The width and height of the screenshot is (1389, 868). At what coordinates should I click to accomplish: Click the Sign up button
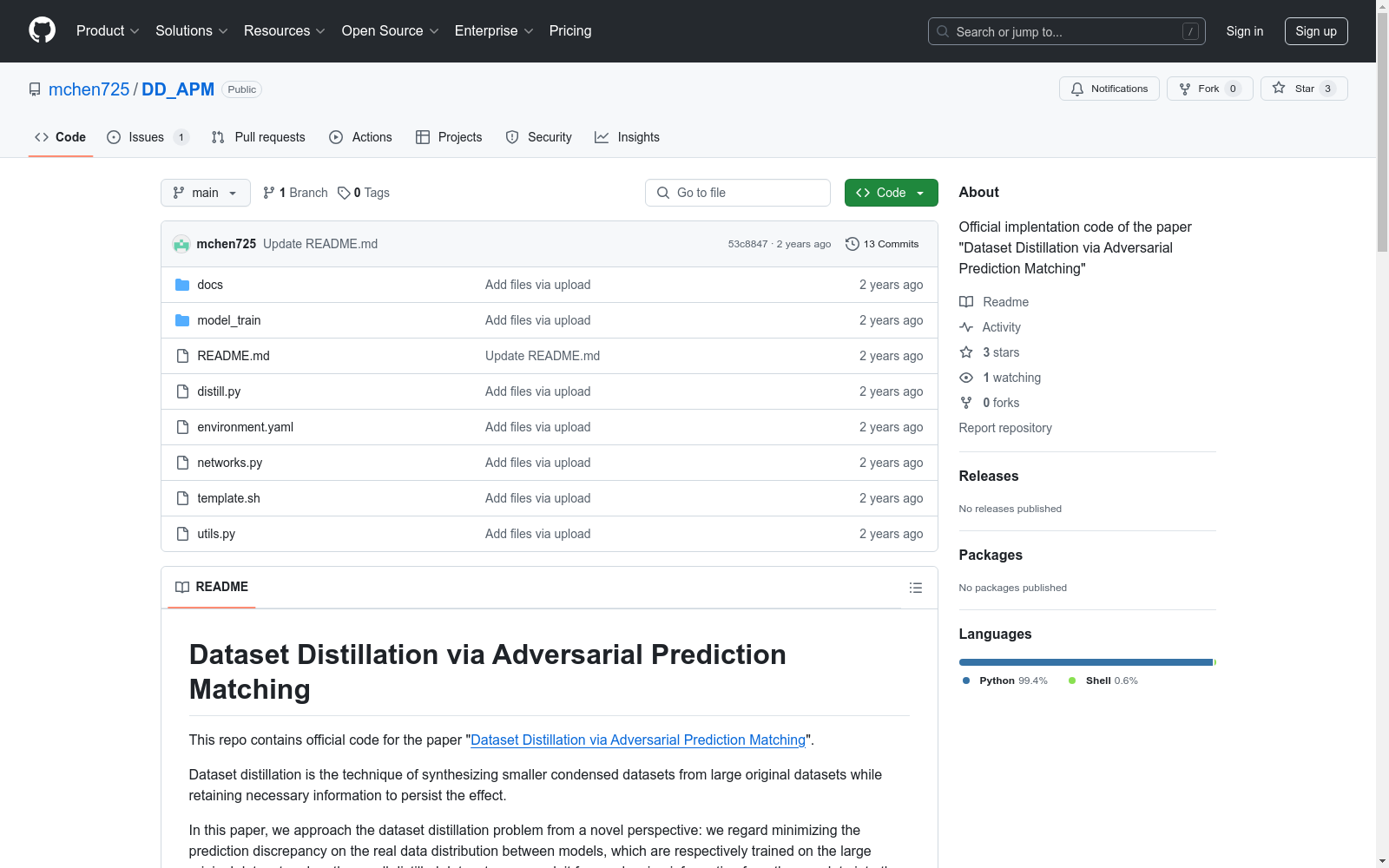point(1316,31)
